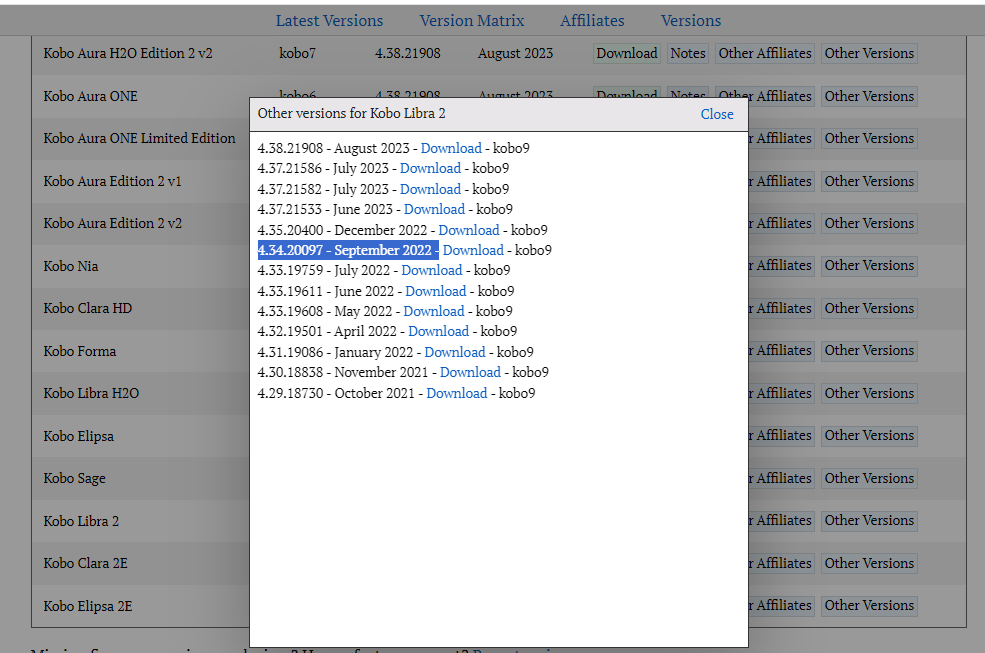Open Other Versions for Kobo Aura ONE
The height and width of the screenshot is (653, 985).
869,96
